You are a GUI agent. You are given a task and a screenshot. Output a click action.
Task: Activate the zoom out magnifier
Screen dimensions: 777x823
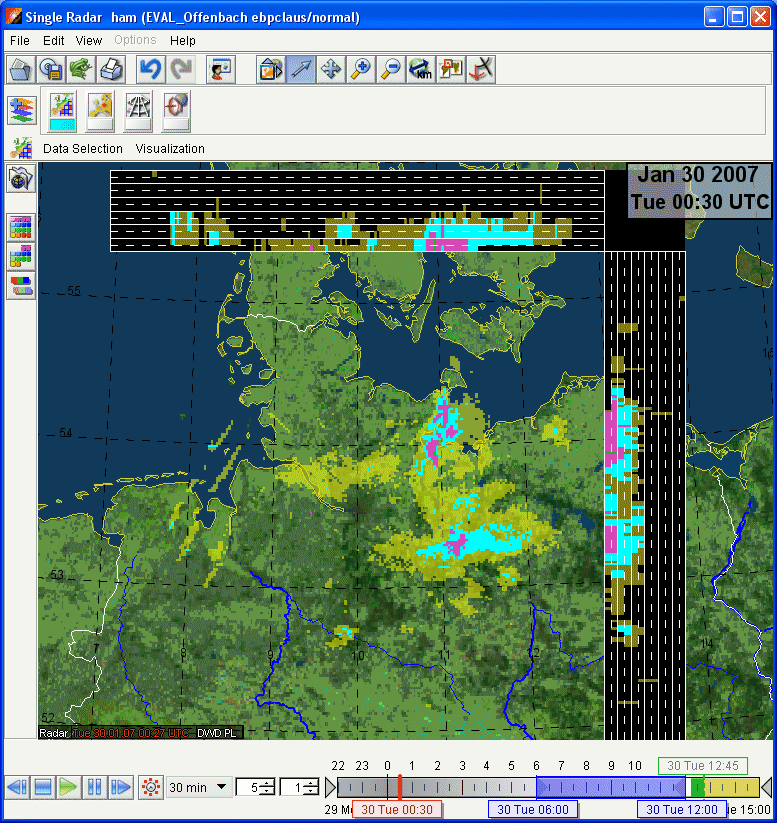tap(391, 69)
